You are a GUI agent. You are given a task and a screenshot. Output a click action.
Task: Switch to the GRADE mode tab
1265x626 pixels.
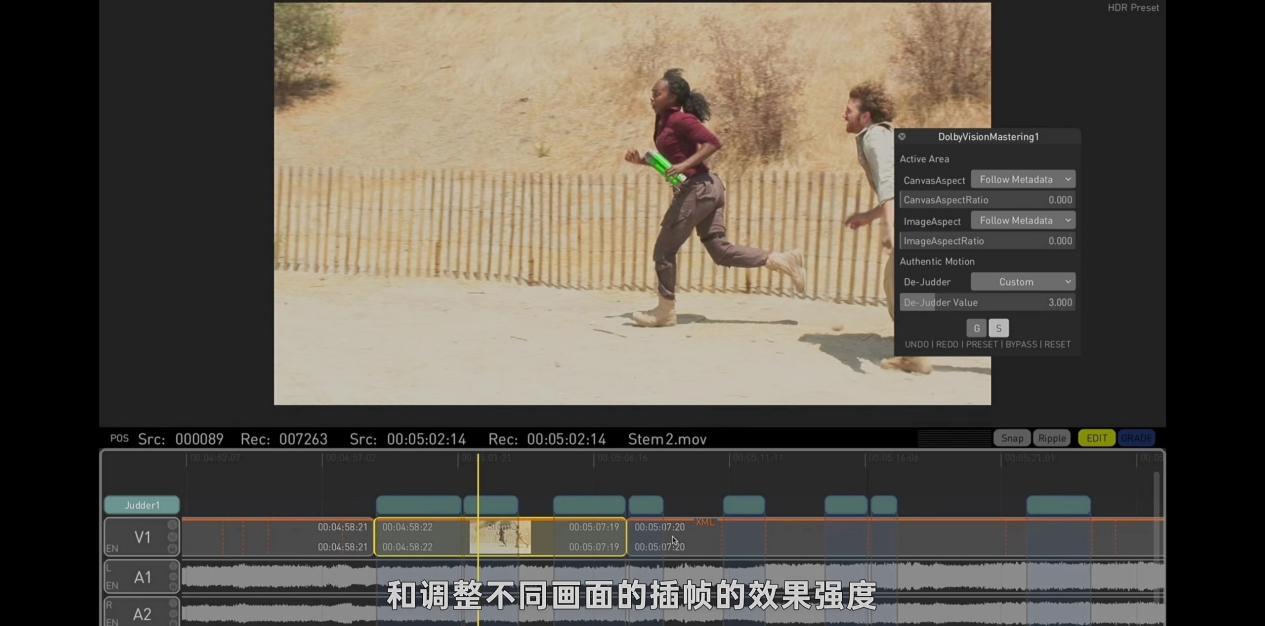point(1136,438)
